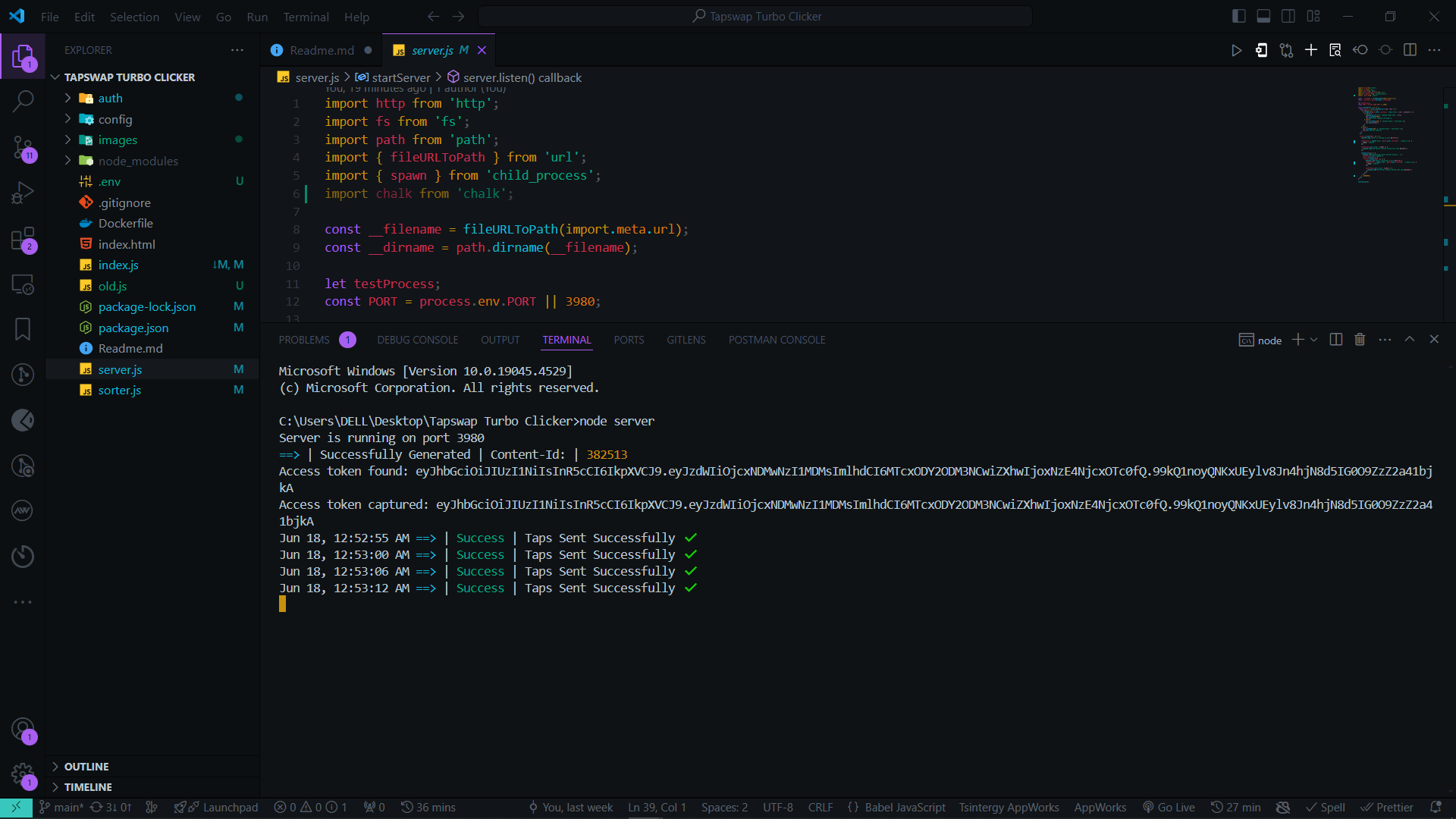Toggle Spell checker in status bar
The width and height of the screenshot is (1456, 819).
[x=1326, y=808]
